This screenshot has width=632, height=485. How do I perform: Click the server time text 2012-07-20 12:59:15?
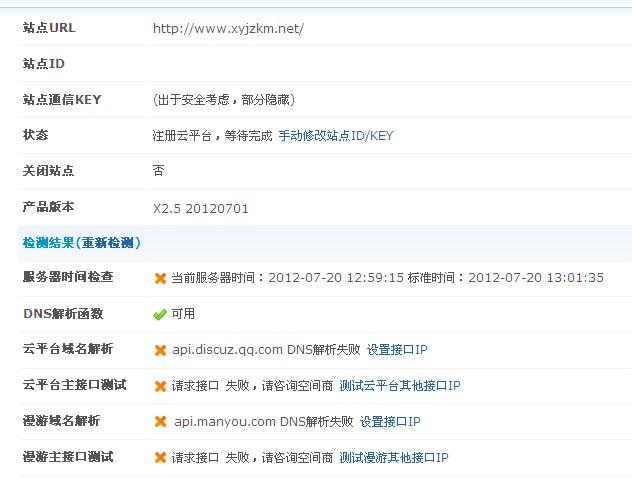tap(336, 277)
